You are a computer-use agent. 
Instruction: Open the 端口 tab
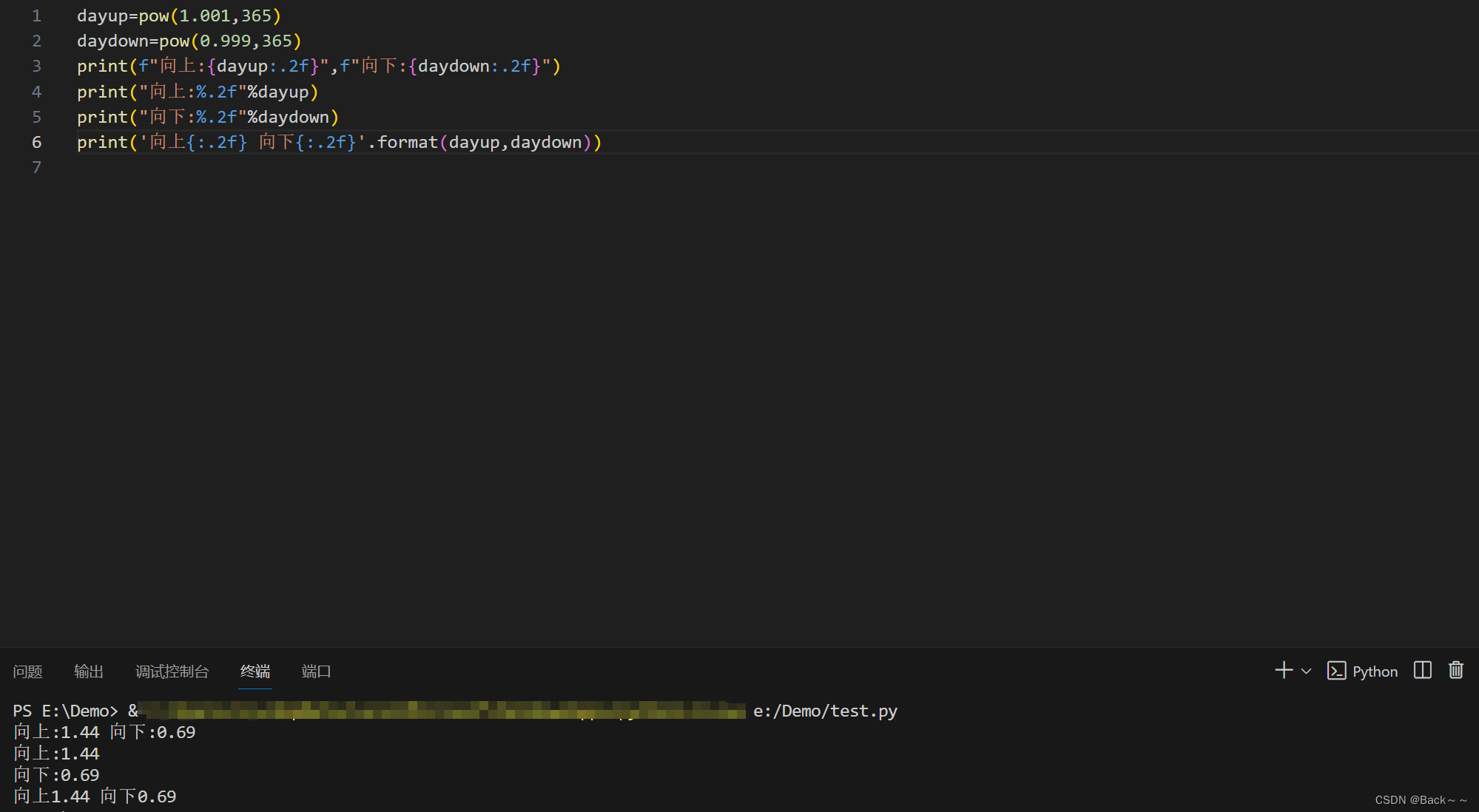pos(317,671)
